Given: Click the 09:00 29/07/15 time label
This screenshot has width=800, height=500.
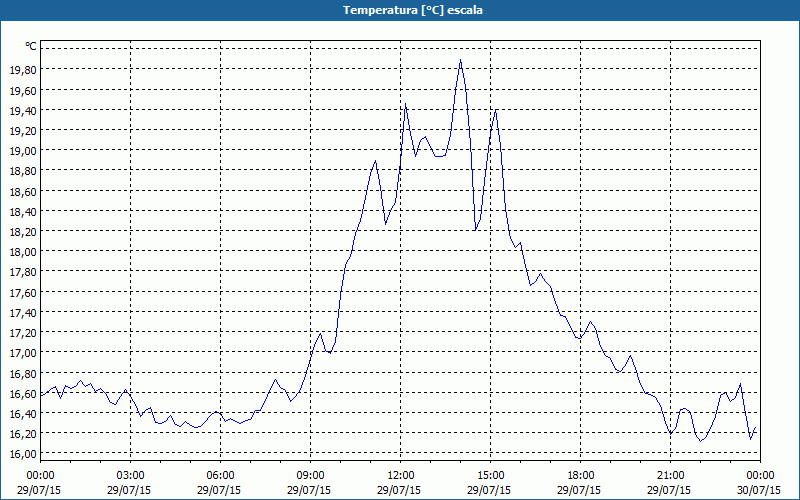Looking at the screenshot, I should (x=309, y=483).
